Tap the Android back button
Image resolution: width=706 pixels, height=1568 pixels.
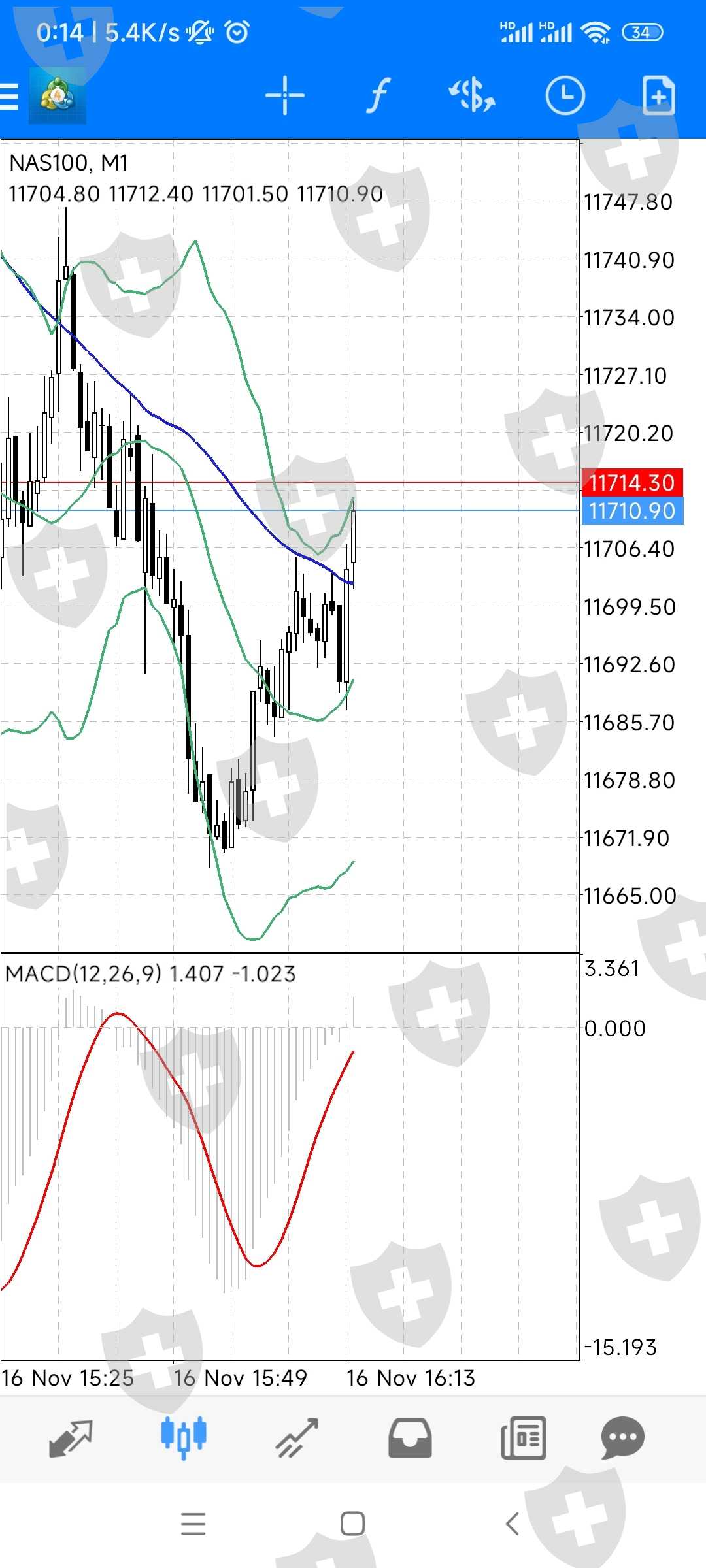[513, 1524]
